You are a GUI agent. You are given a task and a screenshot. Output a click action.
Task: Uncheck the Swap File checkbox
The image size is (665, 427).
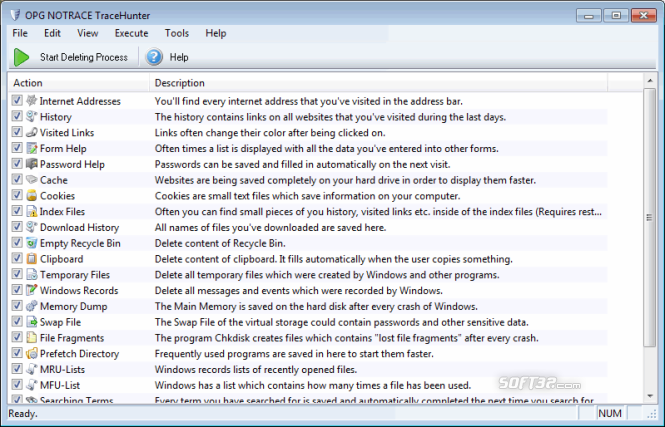tap(17, 321)
